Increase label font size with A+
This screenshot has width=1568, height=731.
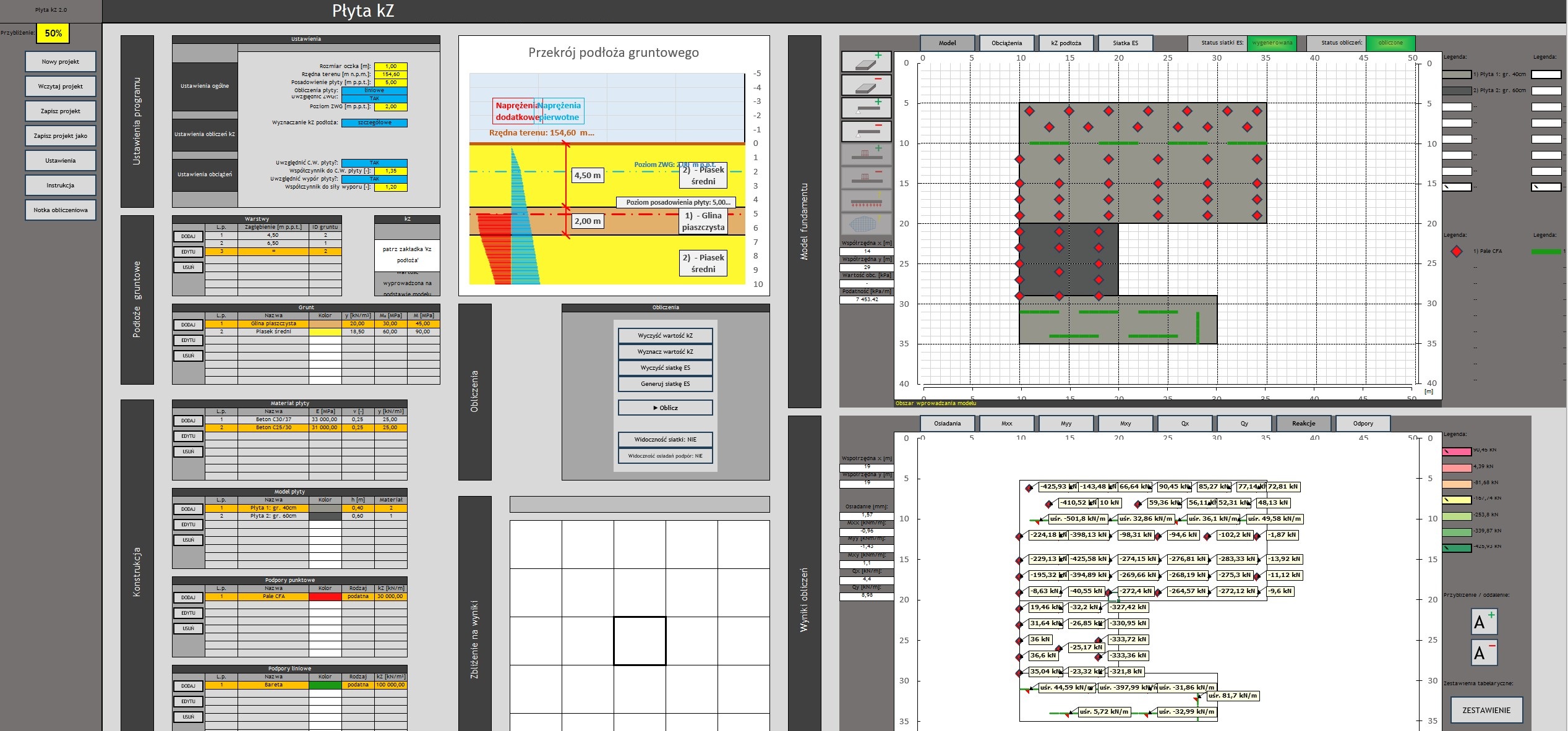pos(1483,622)
